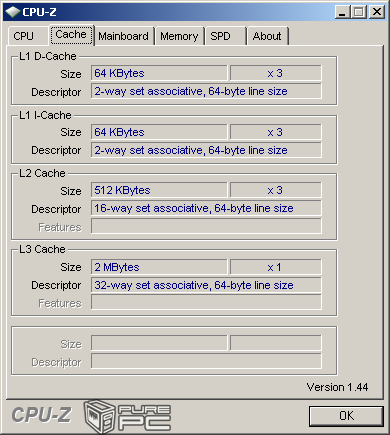Screen dimensions: 390x435
Task: Click the L1 I-Cache x 3 count field
Action: [276, 132]
